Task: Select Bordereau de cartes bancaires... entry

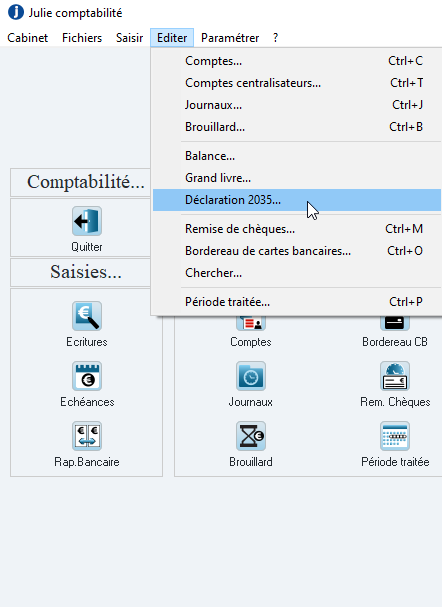Action: pyautogui.click(x=297, y=251)
